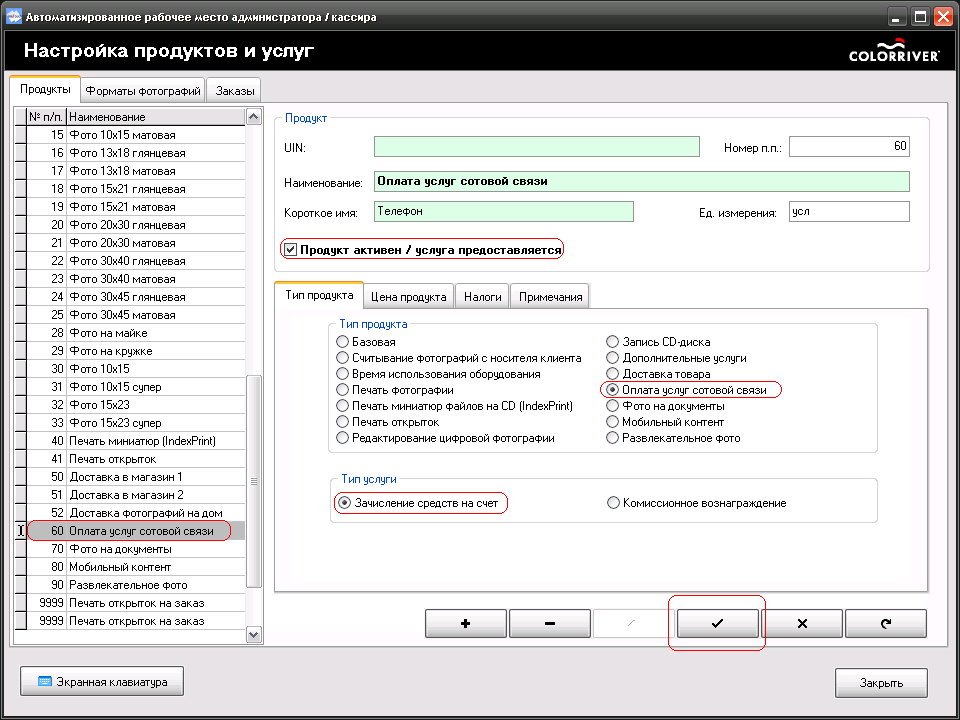Uncheck the 'Продукт активен' checkbox
Screen dimensions: 960x720
coord(291,249)
